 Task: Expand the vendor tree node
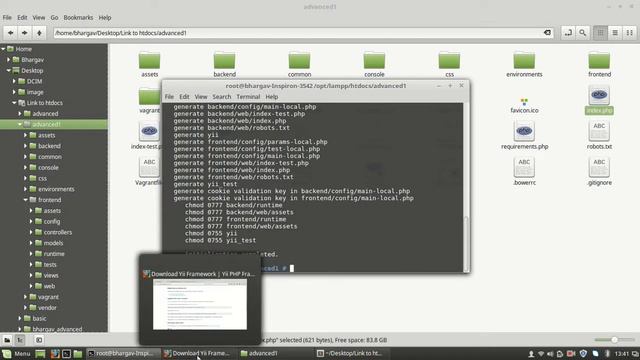pos(25,308)
